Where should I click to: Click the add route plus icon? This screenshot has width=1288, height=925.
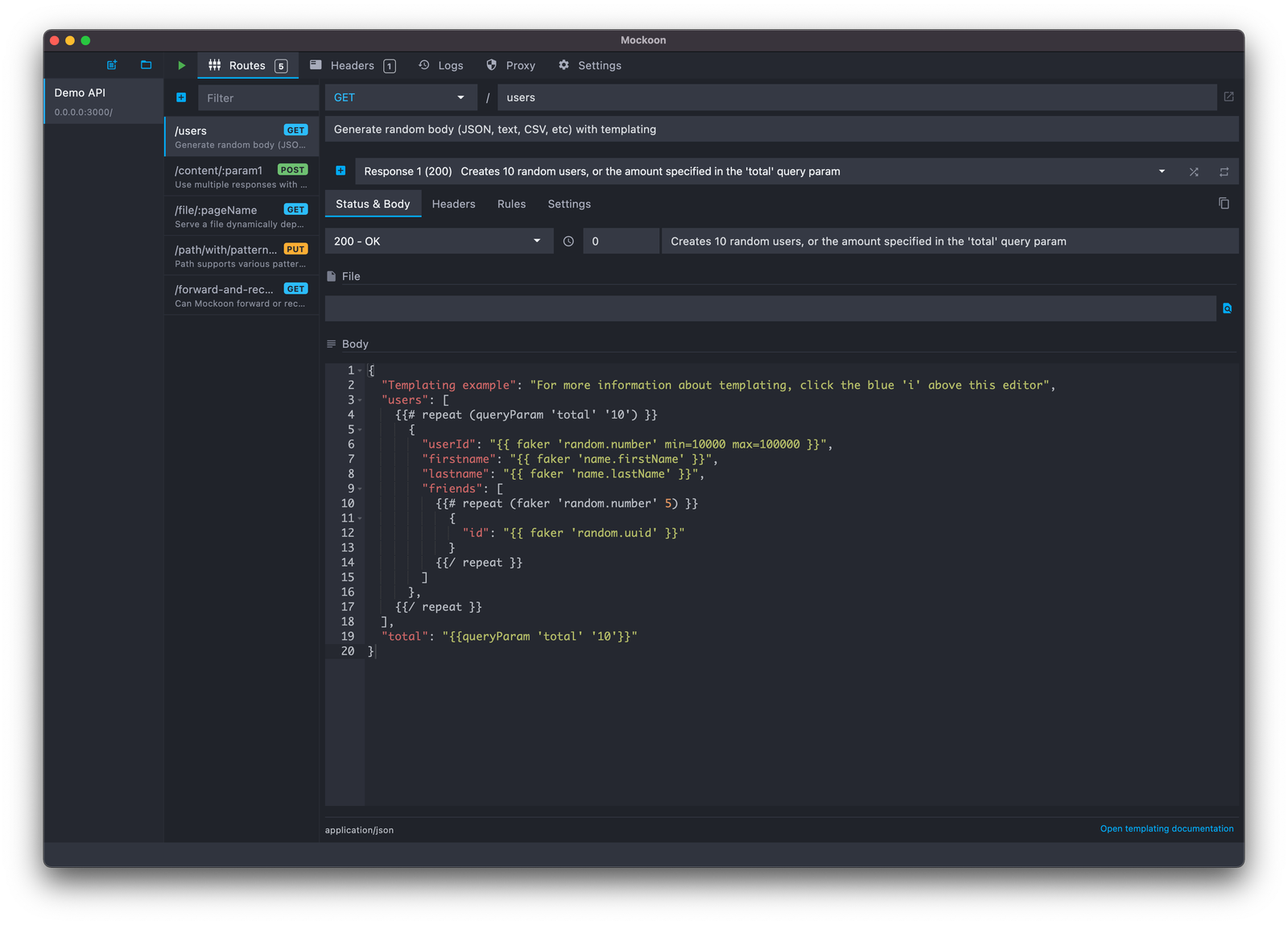click(x=181, y=97)
